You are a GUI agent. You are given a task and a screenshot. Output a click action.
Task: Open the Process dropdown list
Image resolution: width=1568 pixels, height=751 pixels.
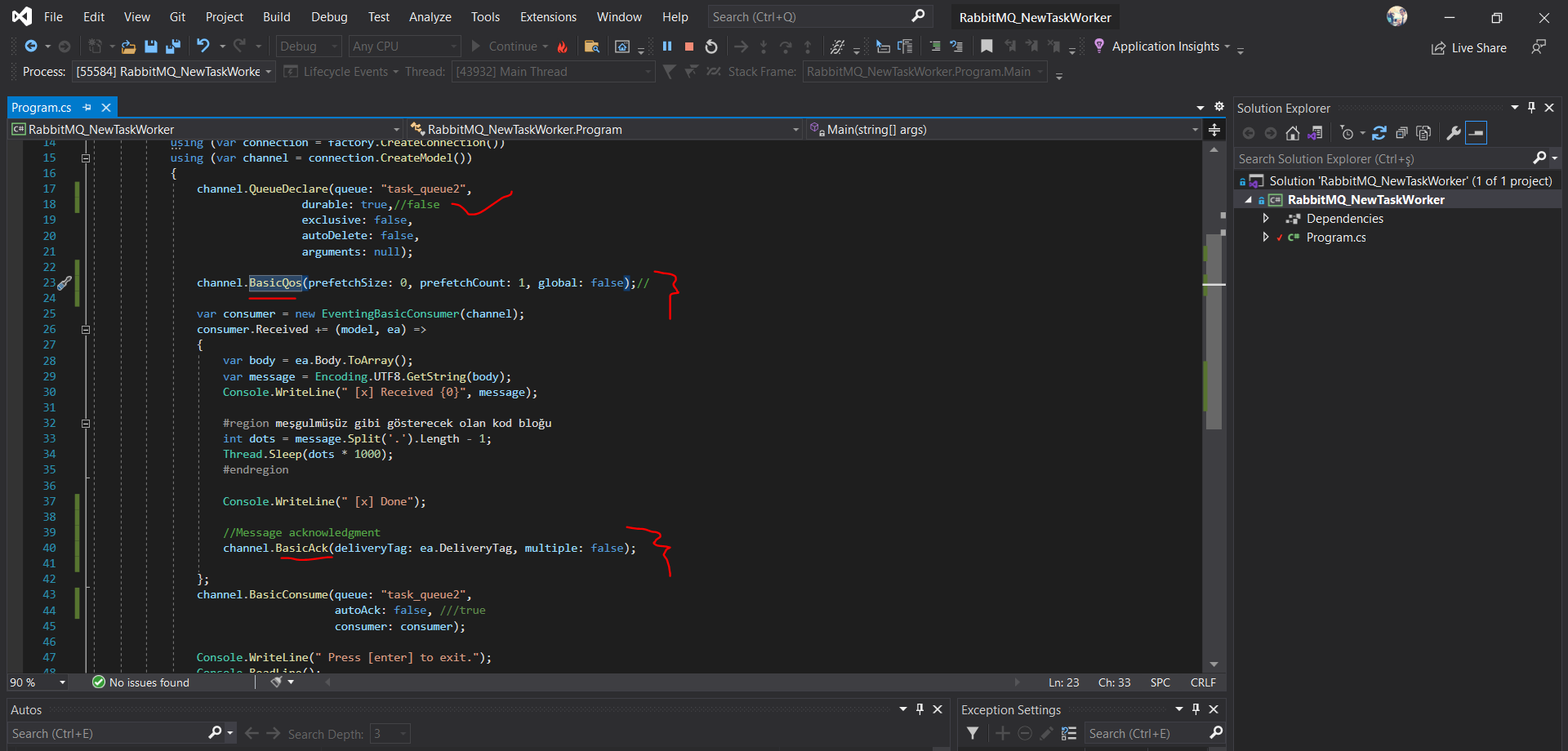point(268,72)
